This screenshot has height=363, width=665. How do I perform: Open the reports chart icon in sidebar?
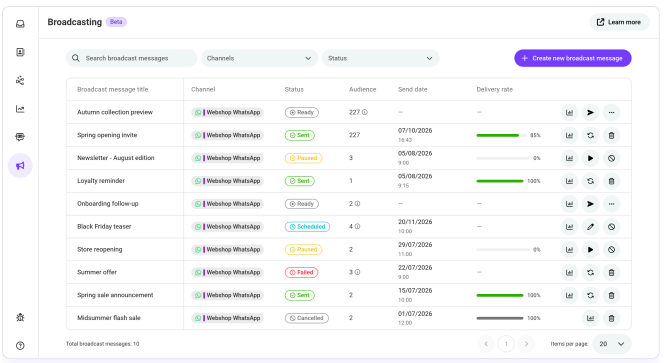[20, 109]
